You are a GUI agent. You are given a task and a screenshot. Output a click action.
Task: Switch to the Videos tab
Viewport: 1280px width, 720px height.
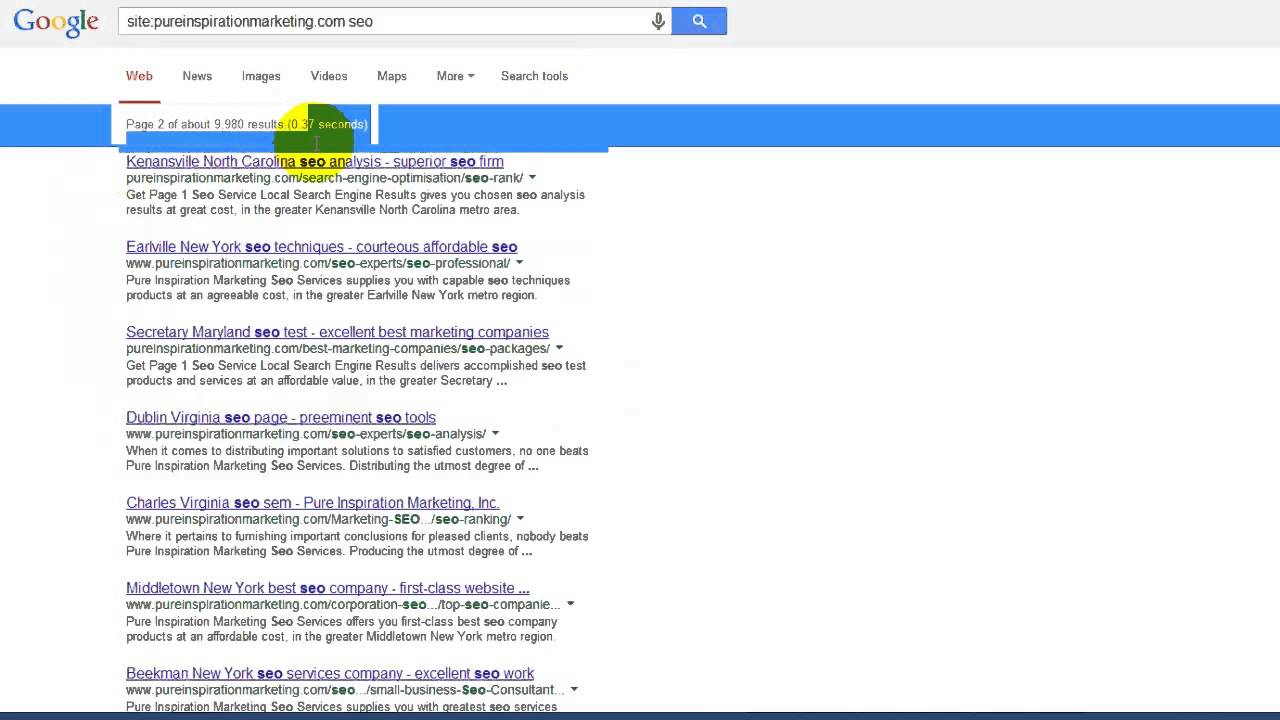(x=329, y=76)
